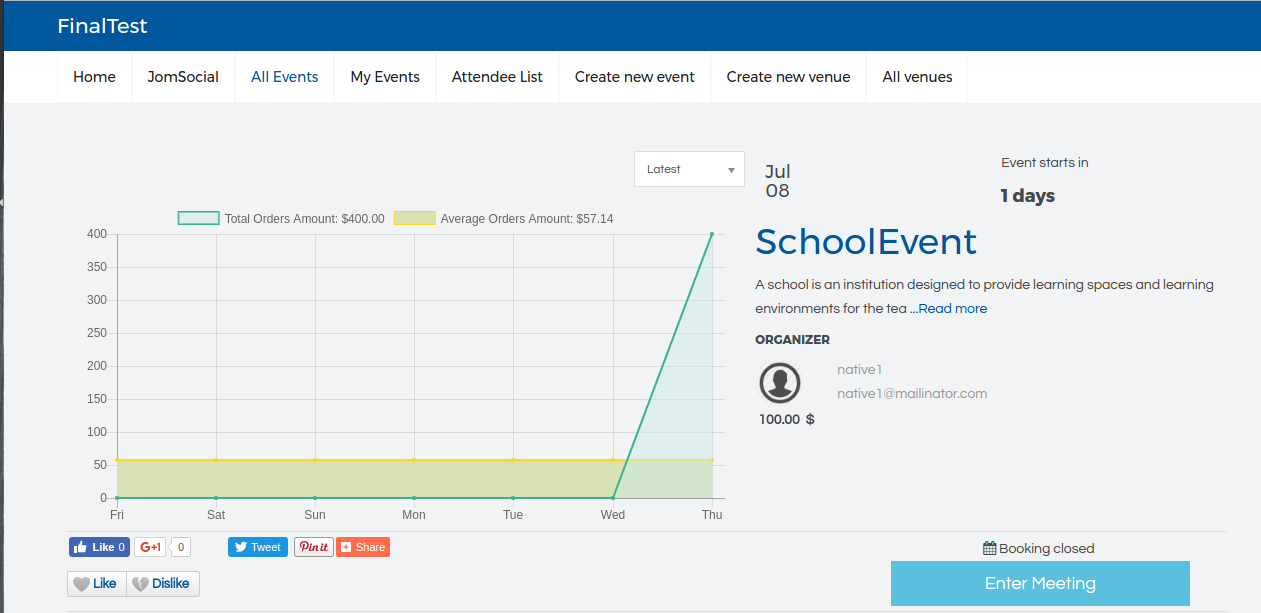Select the All venues menu item

pos(917,77)
